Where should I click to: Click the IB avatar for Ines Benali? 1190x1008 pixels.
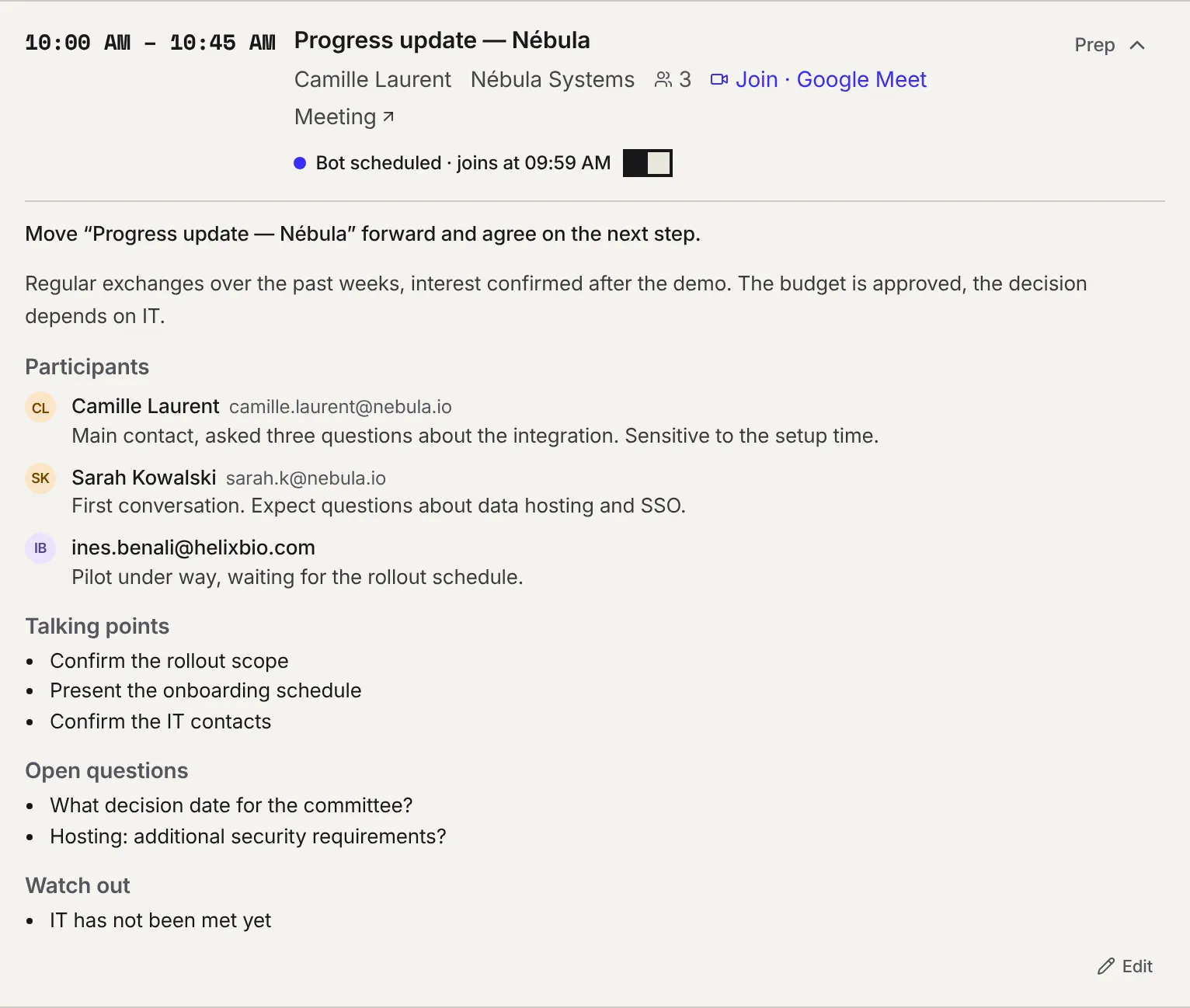pos(40,548)
